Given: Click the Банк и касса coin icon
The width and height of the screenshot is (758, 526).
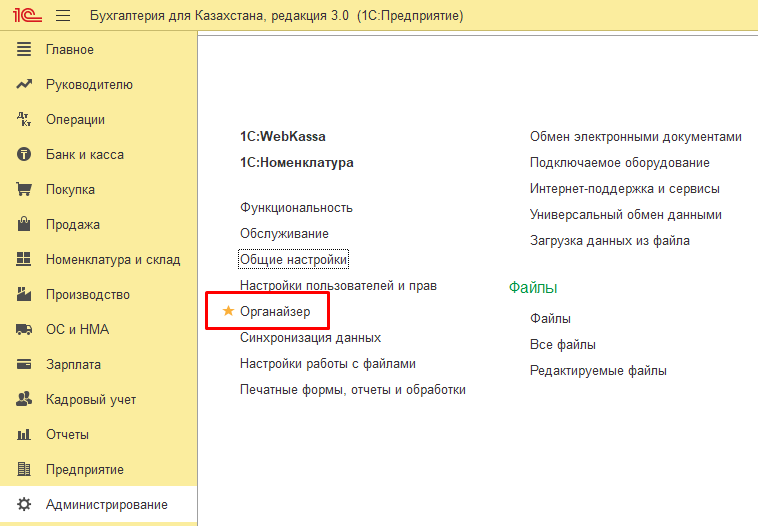Looking at the screenshot, I should click(25, 155).
